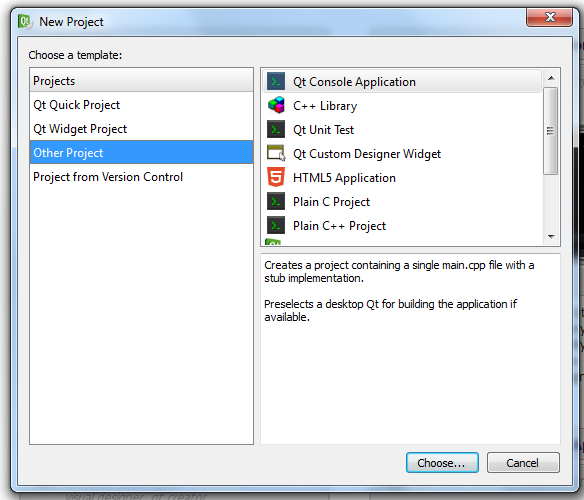Click scroll down arrow of template list
The image size is (584, 500).
pos(551,237)
